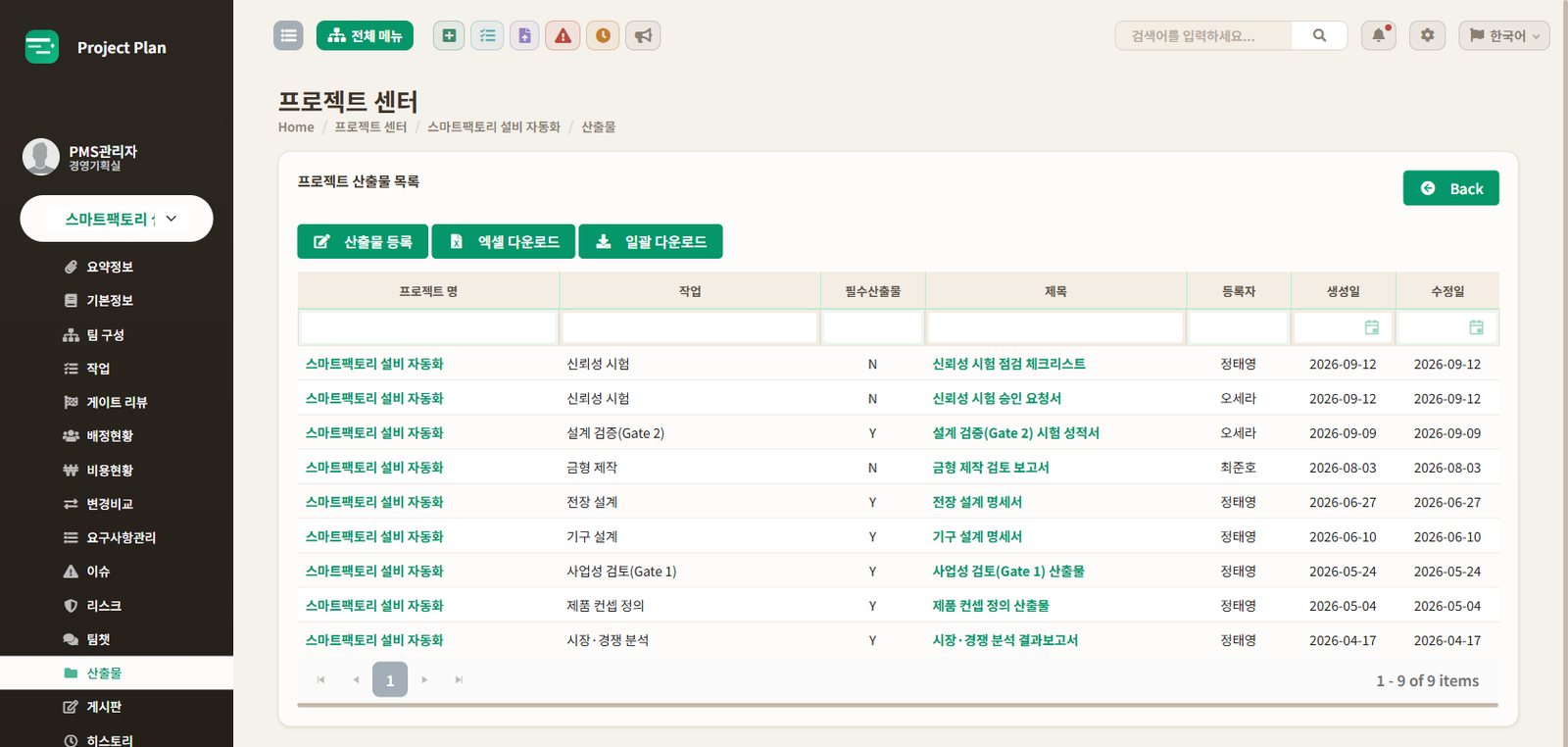Go to the last page arrow
This screenshot has width=1568, height=747.
click(459, 679)
